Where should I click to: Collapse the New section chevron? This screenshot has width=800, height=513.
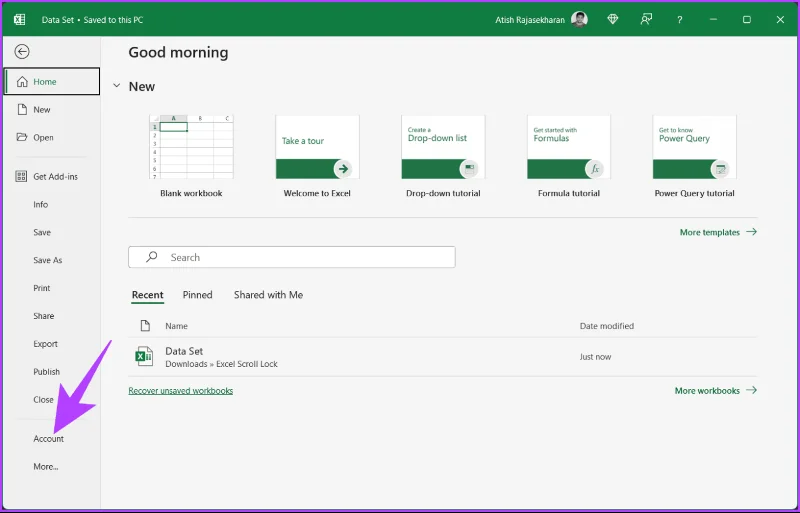point(117,86)
